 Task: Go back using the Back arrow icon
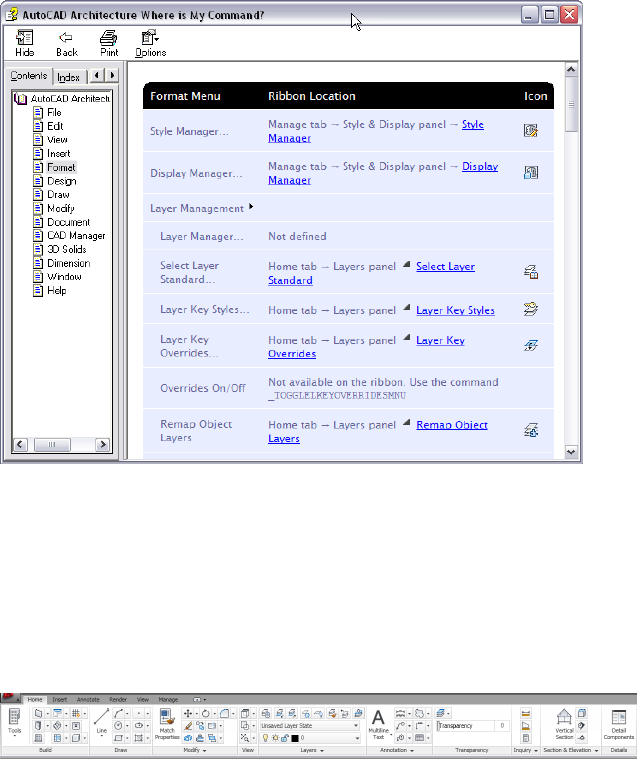(66, 44)
